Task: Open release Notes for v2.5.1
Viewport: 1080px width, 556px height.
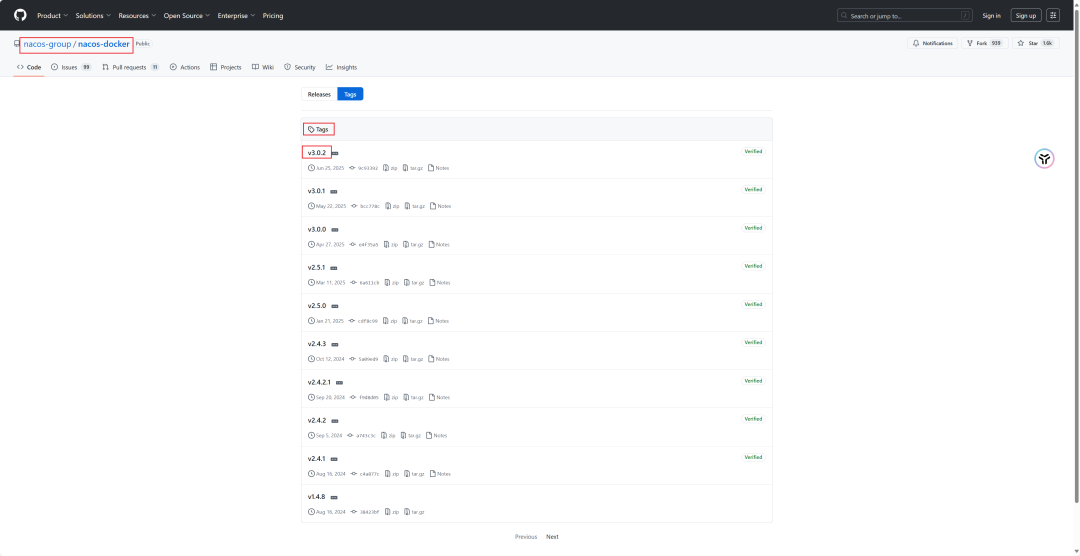Action: point(439,282)
